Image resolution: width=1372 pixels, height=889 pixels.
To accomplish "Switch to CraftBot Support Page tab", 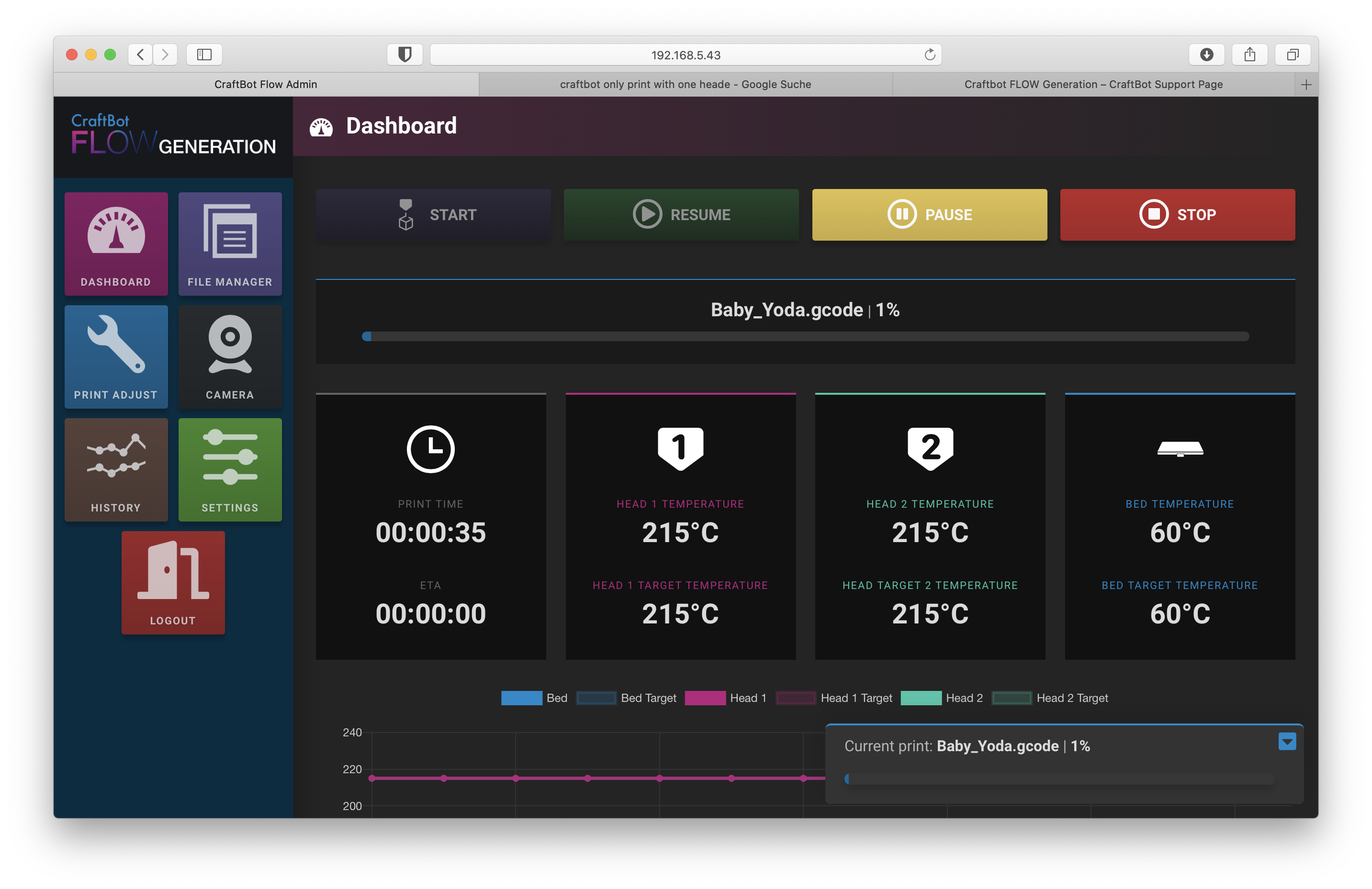I will point(1093,84).
